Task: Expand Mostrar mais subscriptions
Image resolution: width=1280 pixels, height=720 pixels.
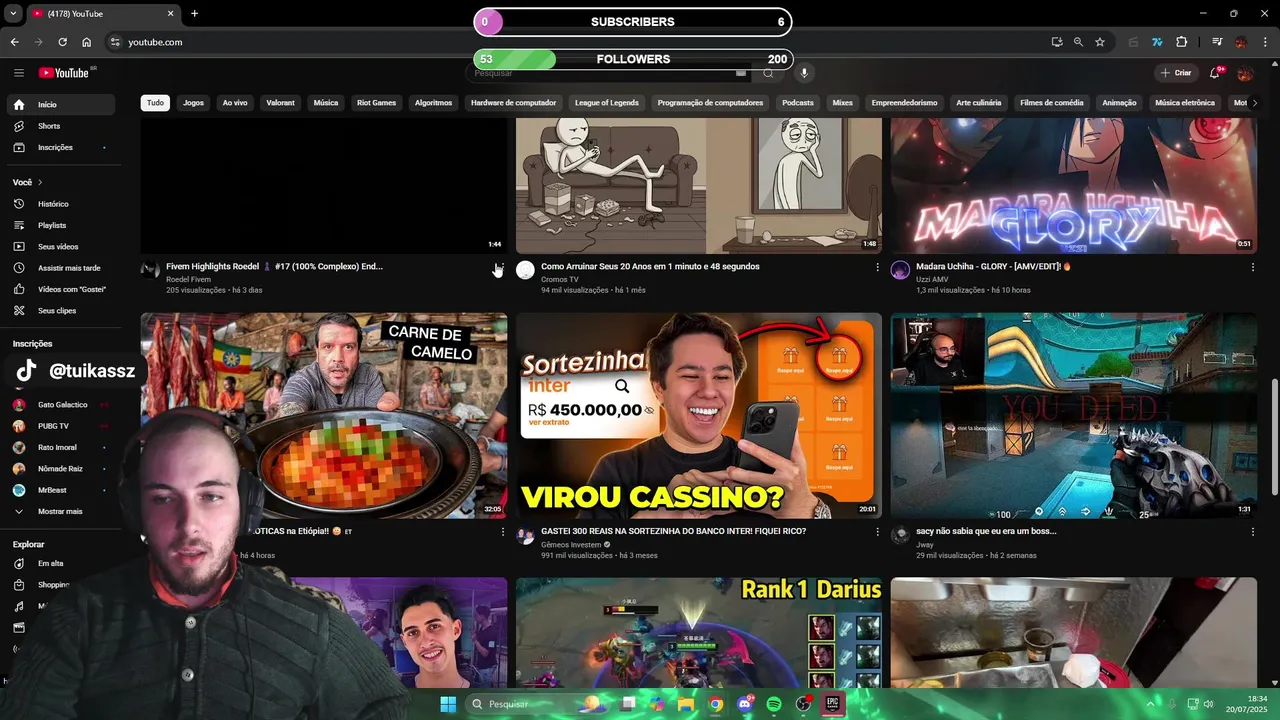Action: tap(60, 511)
